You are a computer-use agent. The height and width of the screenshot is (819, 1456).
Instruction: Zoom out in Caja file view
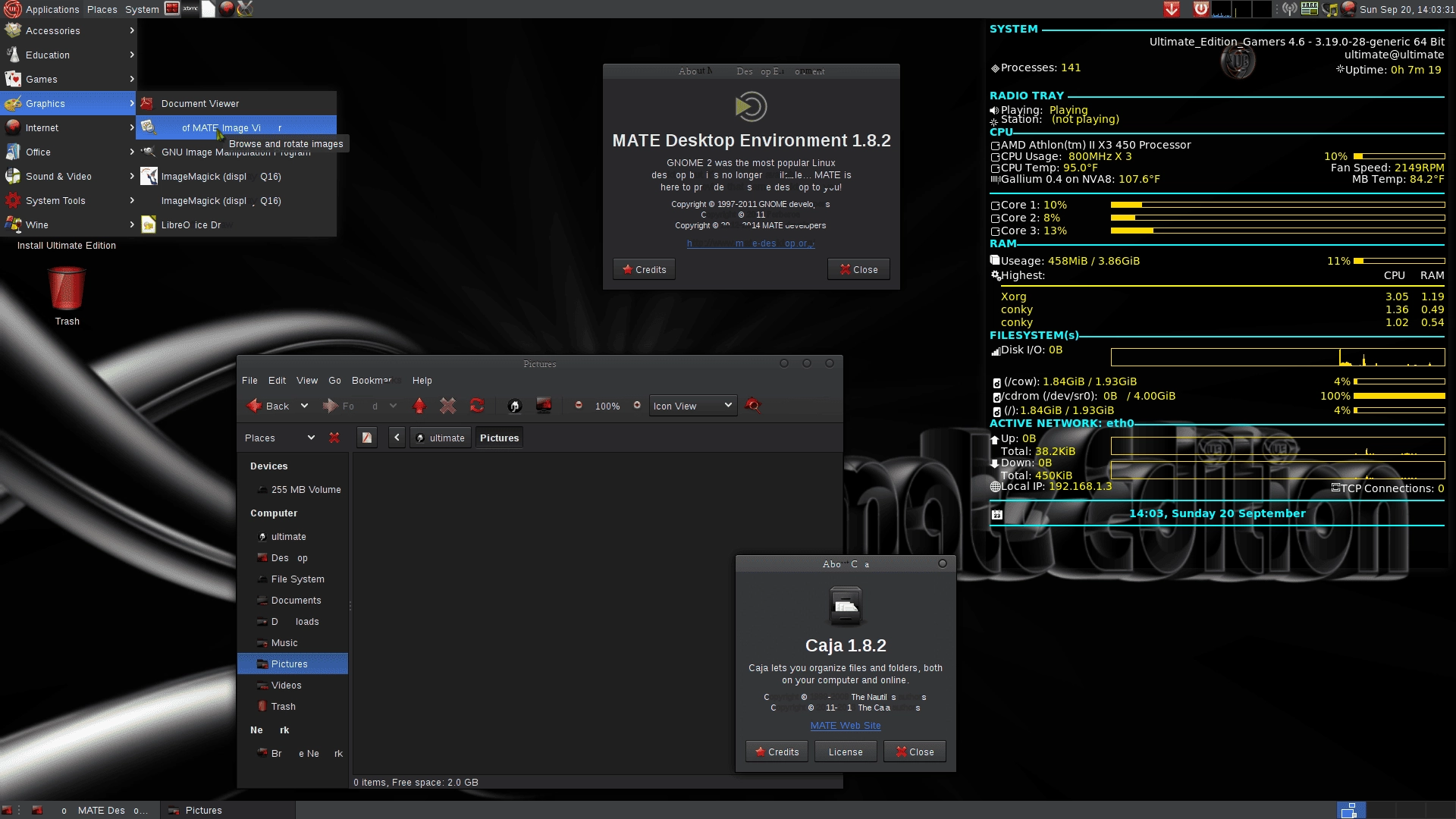579,406
